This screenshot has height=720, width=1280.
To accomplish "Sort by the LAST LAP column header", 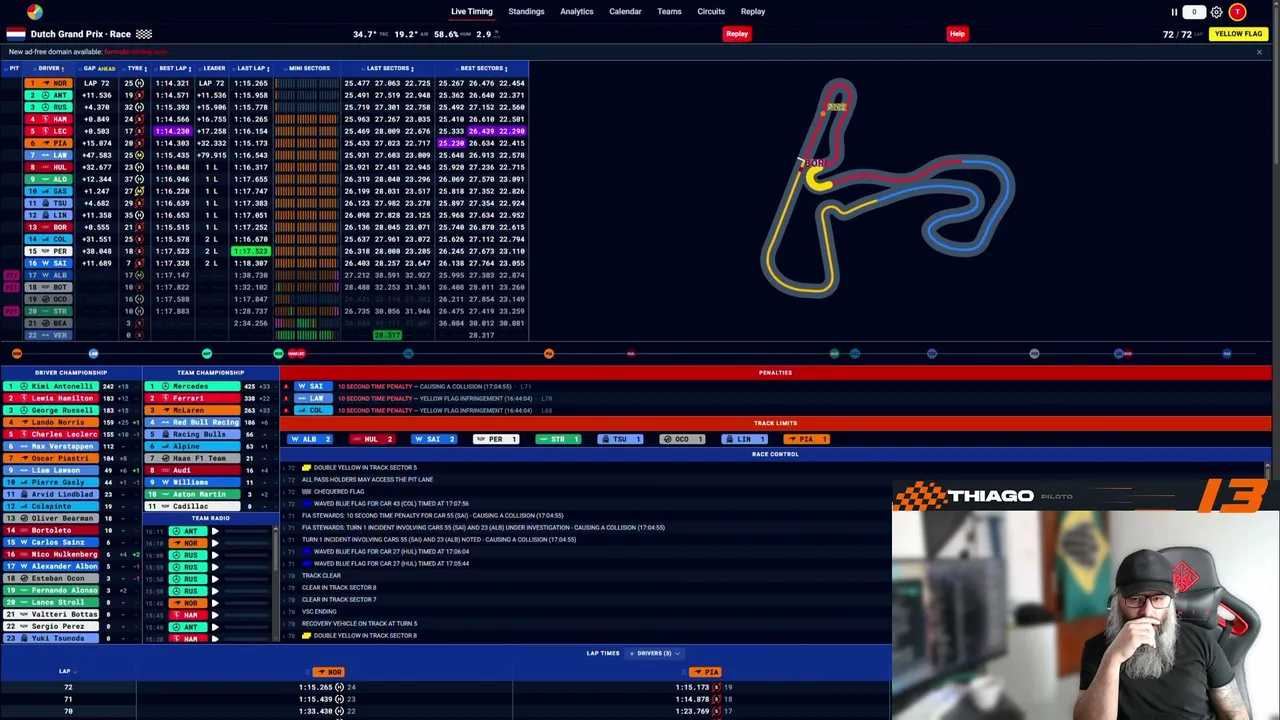I will point(252,68).
